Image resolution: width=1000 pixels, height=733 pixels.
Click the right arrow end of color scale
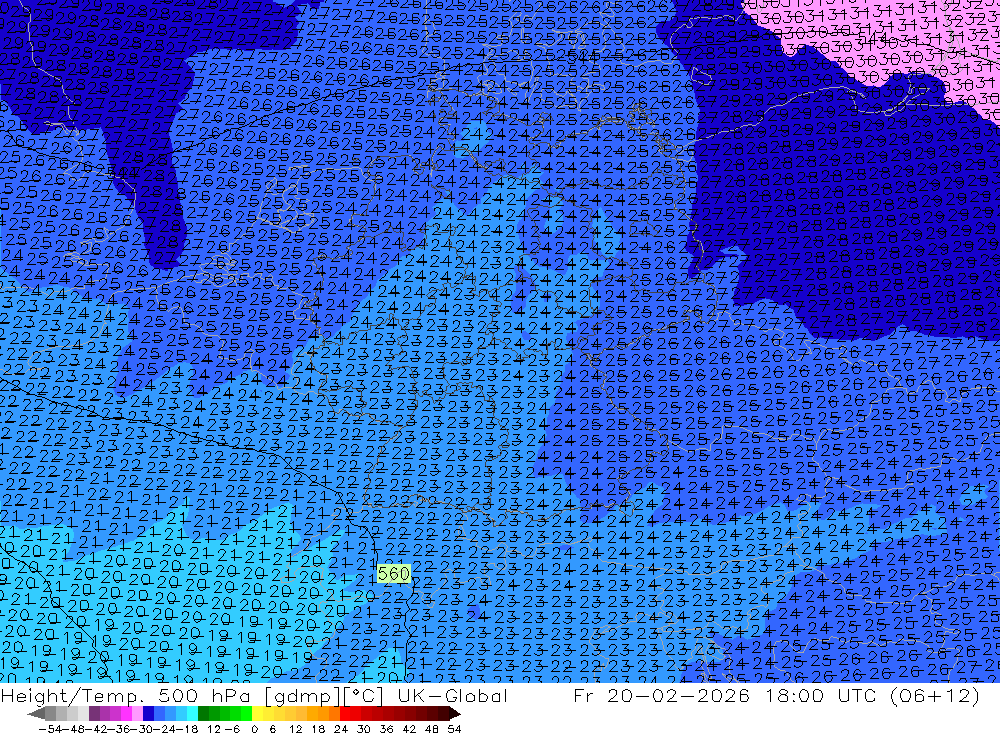point(455,714)
